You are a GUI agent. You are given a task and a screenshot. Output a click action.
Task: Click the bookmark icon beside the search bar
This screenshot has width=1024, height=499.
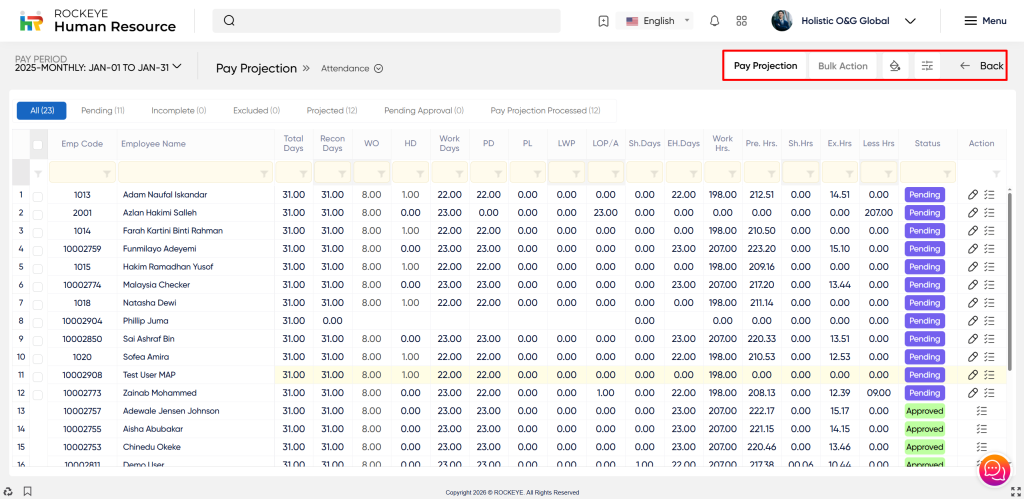603,21
